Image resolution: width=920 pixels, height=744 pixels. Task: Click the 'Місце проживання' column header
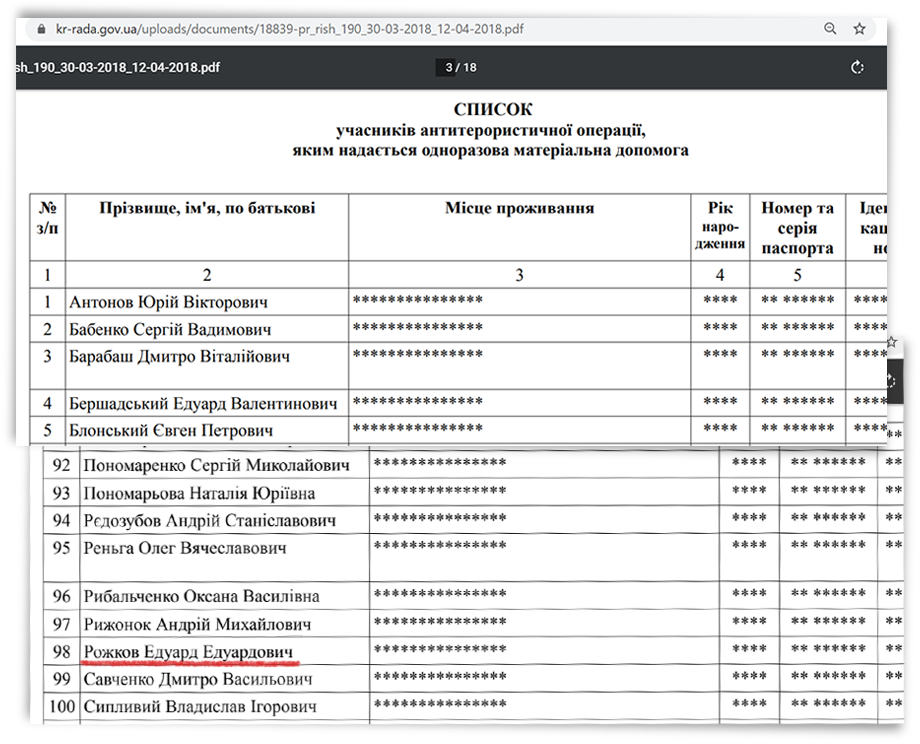tap(519, 208)
